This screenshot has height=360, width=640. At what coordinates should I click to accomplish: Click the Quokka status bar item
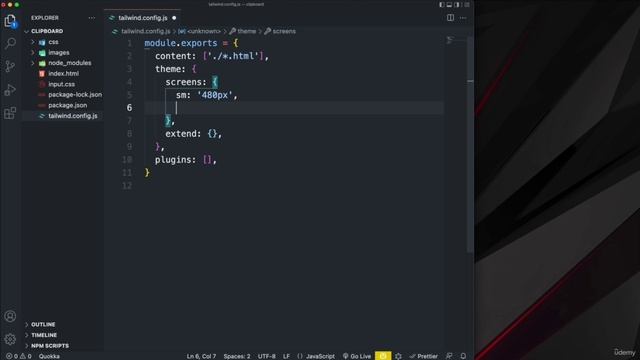click(49, 356)
